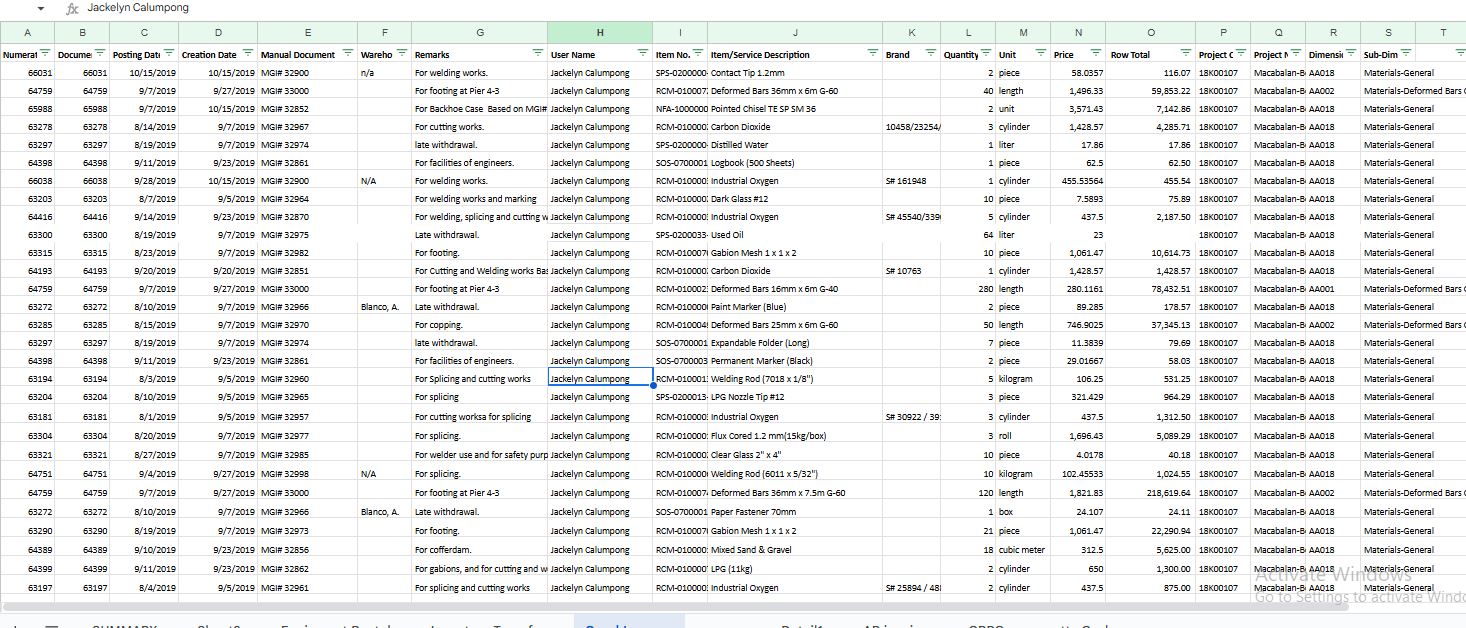
Task: Open the Brand column filter icon
Action: click(931, 53)
